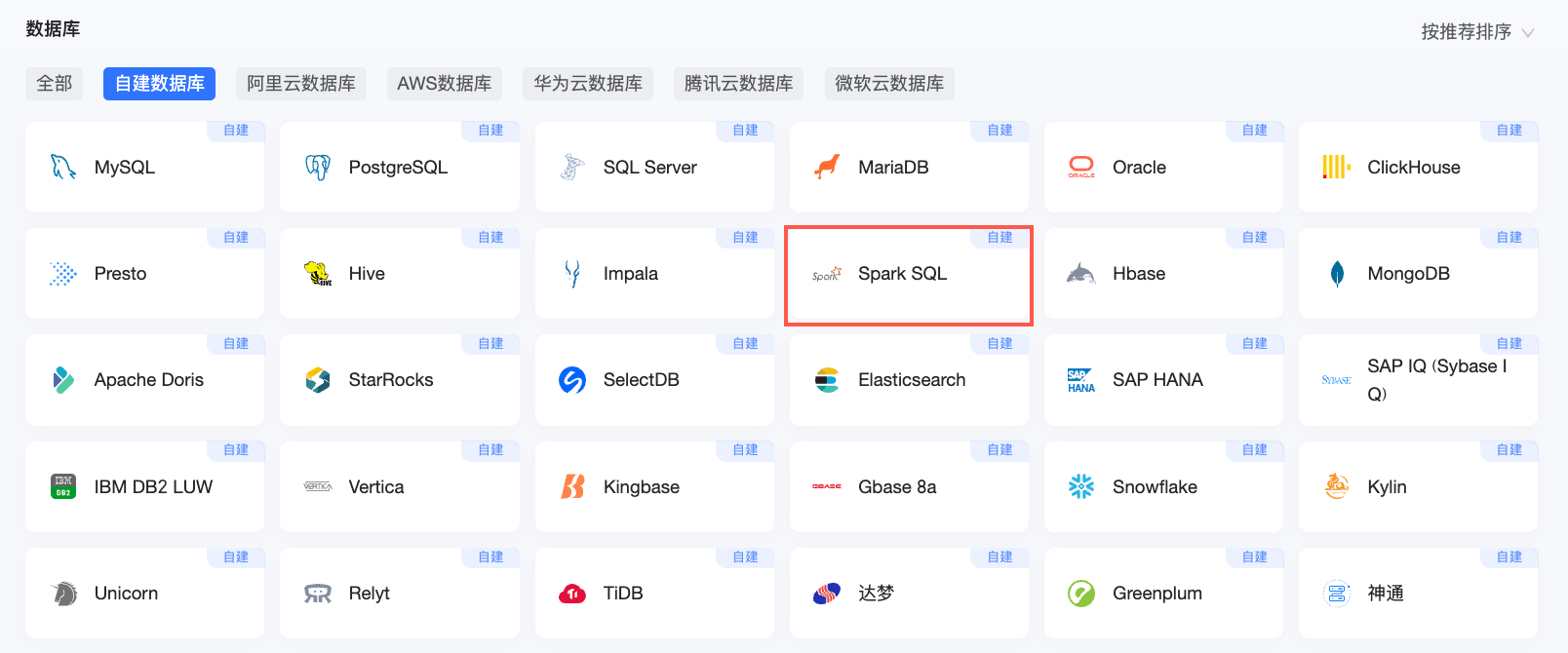The height and width of the screenshot is (653, 1568).
Task: Click the Relyt label text
Action: (x=369, y=594)
